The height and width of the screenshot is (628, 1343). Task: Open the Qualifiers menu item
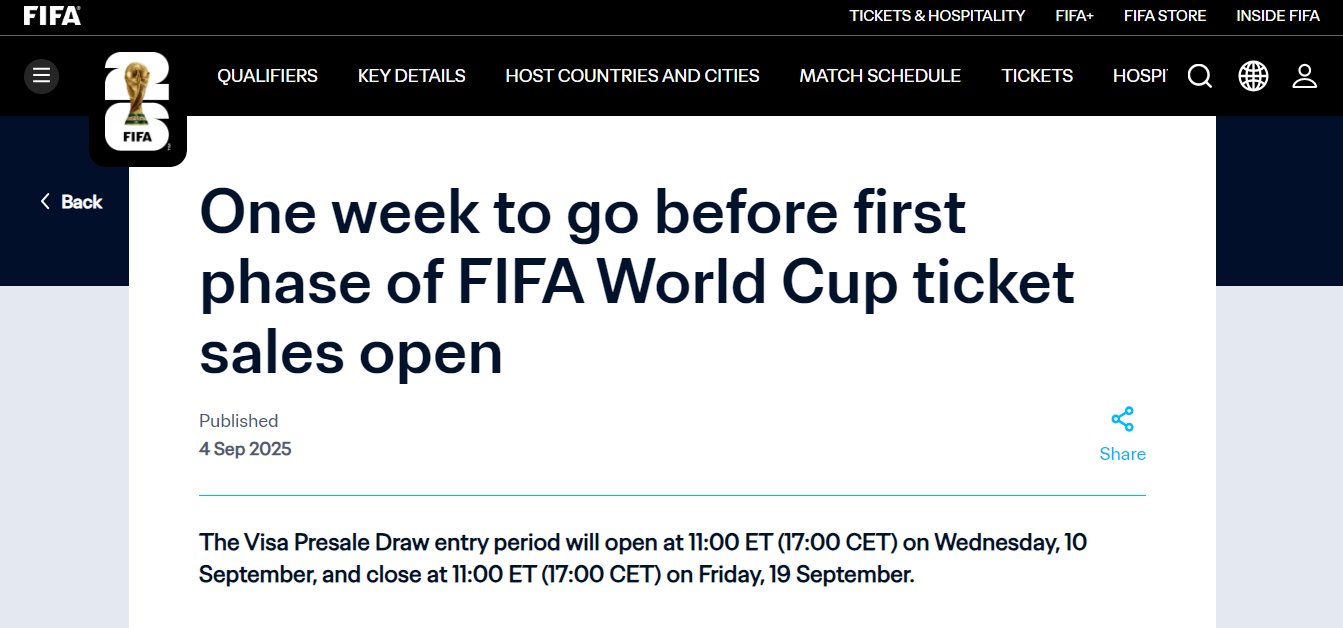point(267,76)
